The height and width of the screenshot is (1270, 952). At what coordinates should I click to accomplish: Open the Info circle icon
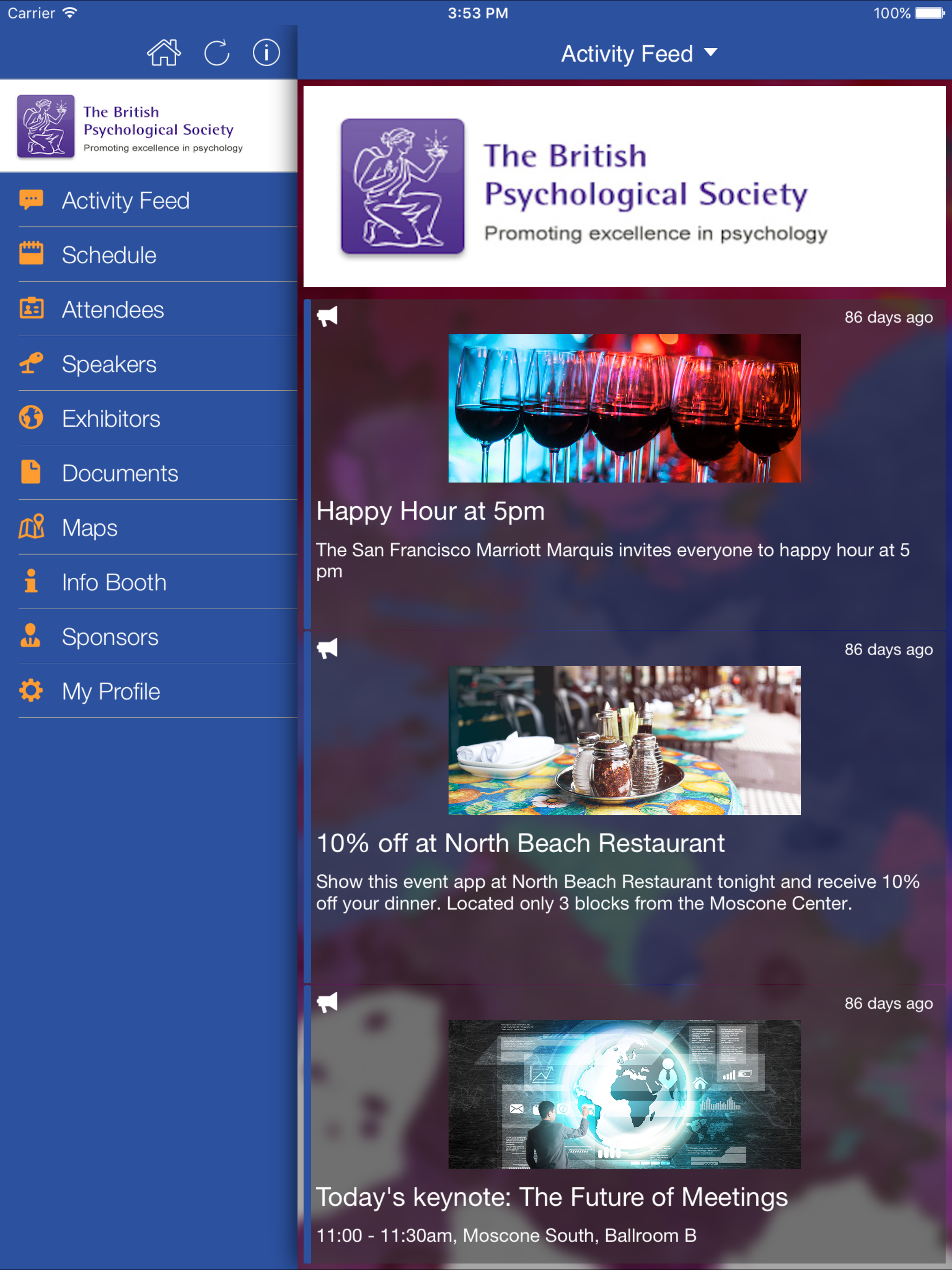click(266, 53)
